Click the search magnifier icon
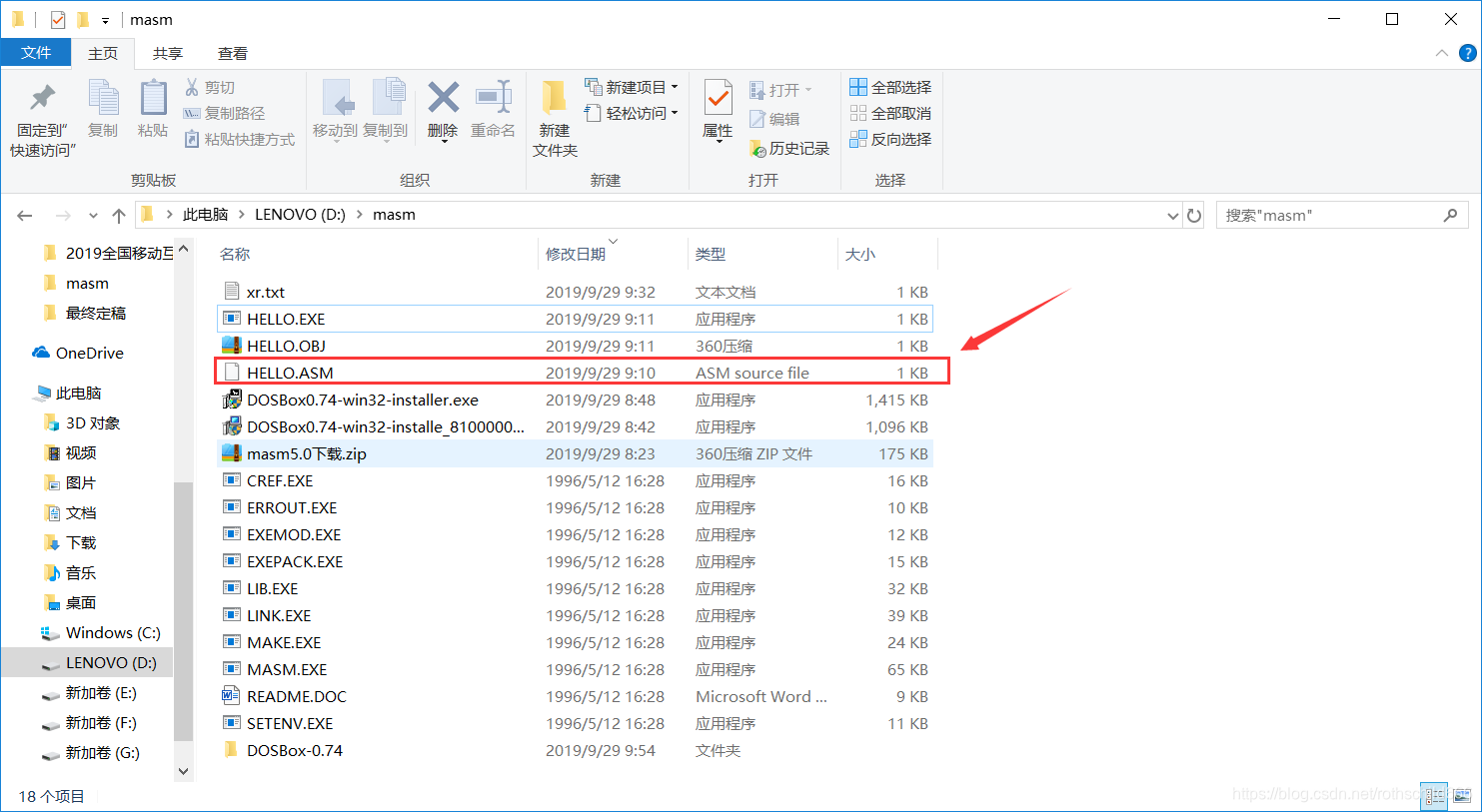The image size is (1482, 812). (1450, 215)
